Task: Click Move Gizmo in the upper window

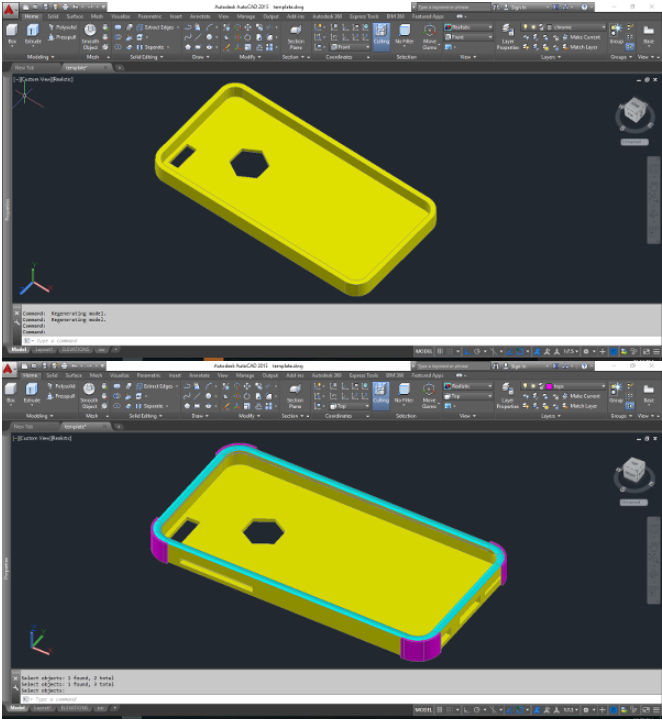Action: click(x=429, y=37)
